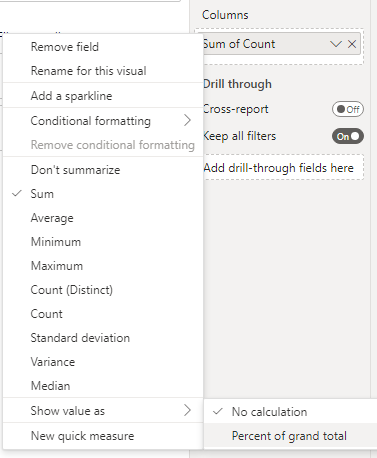Choose Minimum aggregation
Viewport: 377px width, 458px height.
point(103,242)
